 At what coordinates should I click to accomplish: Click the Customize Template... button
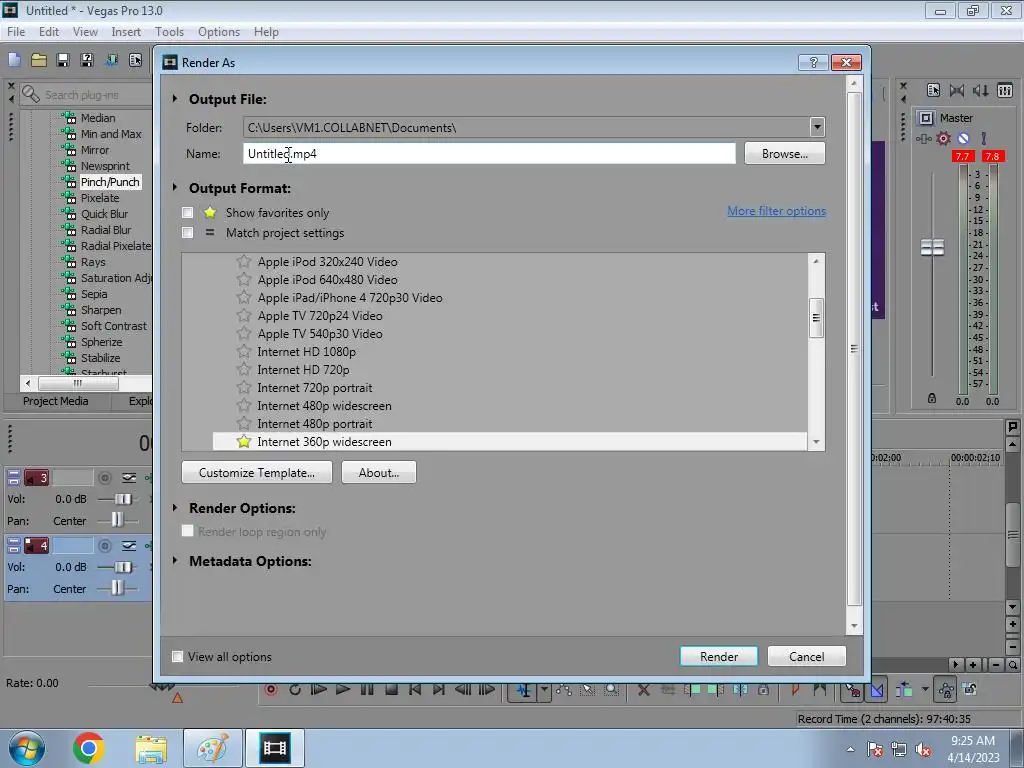[257, 472]
